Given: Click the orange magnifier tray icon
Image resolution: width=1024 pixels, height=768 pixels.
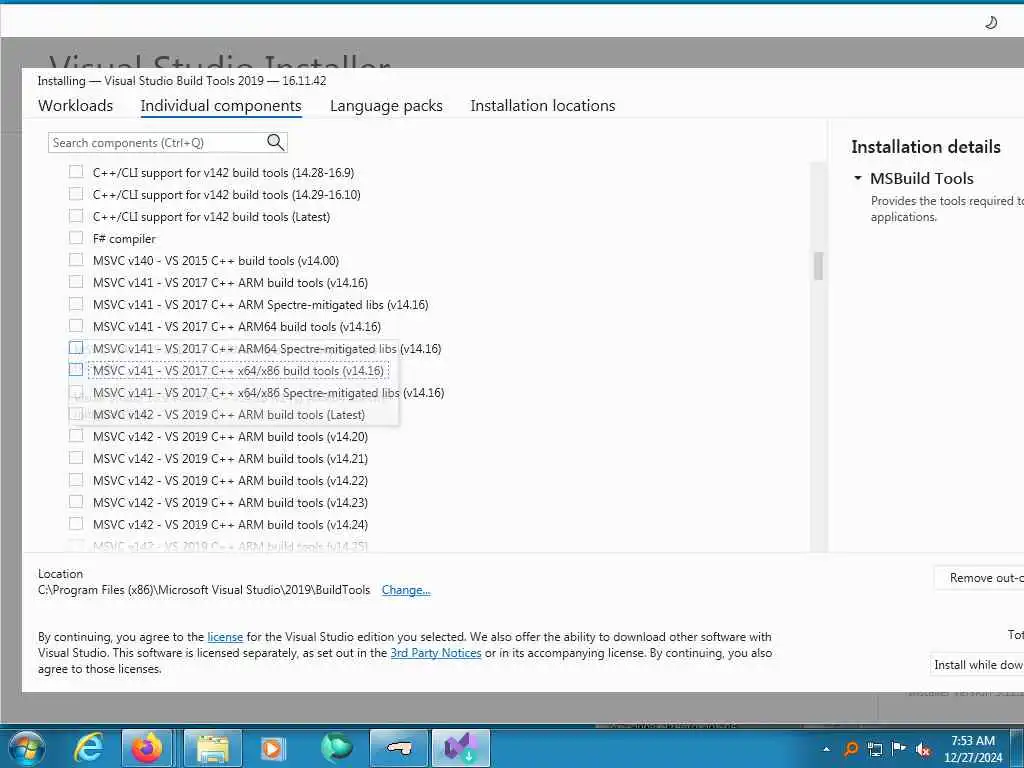Looking at the screenshot, I should (851, 748).
